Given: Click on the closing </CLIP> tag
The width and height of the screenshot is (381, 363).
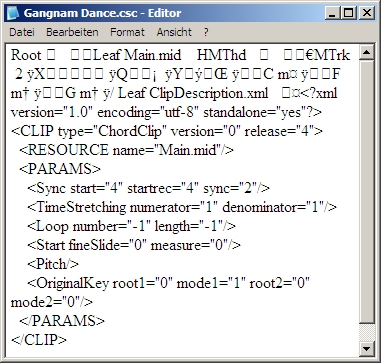Looking at the screenshot, I should 39,340.
